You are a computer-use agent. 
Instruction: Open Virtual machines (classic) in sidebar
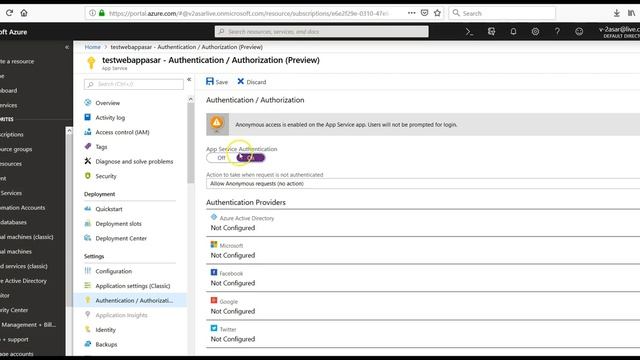[27, 237]
